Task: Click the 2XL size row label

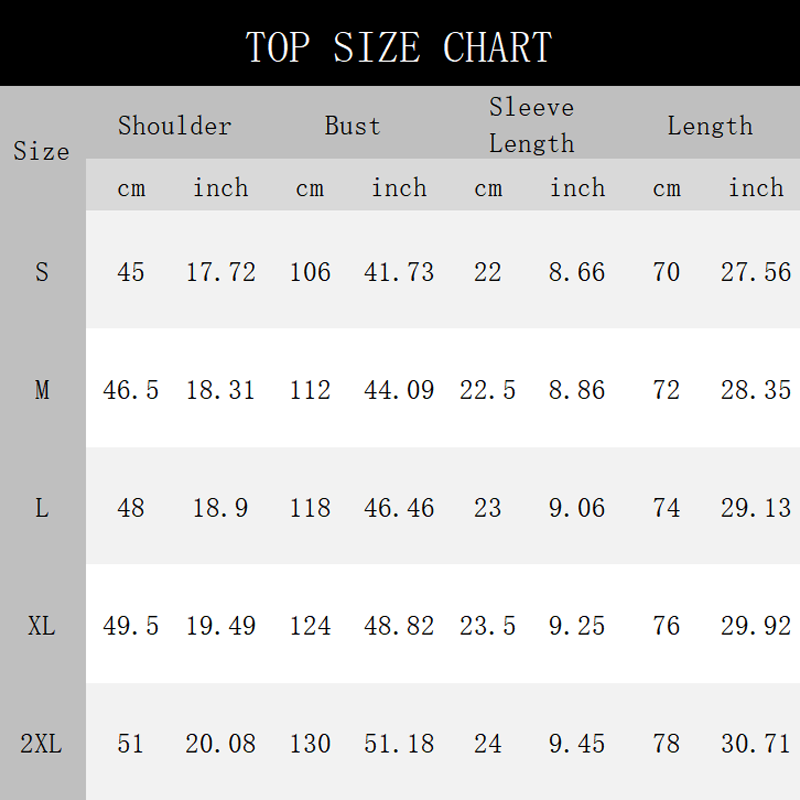Action: pyautogui.click(x=41, y=744)
